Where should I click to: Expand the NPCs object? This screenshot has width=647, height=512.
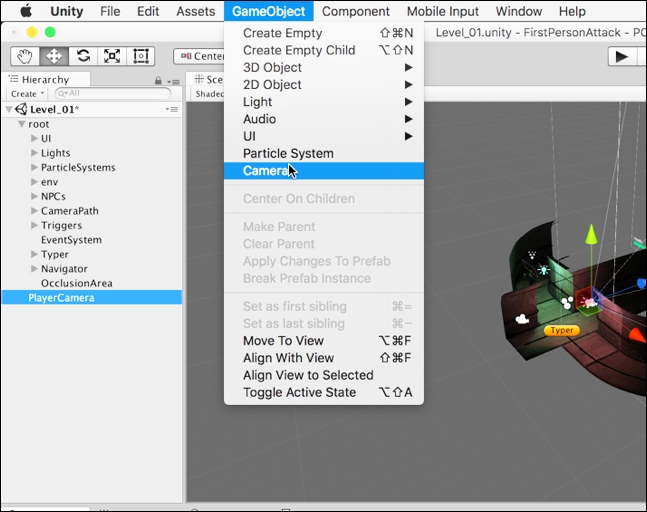click(x=34, y=196)
